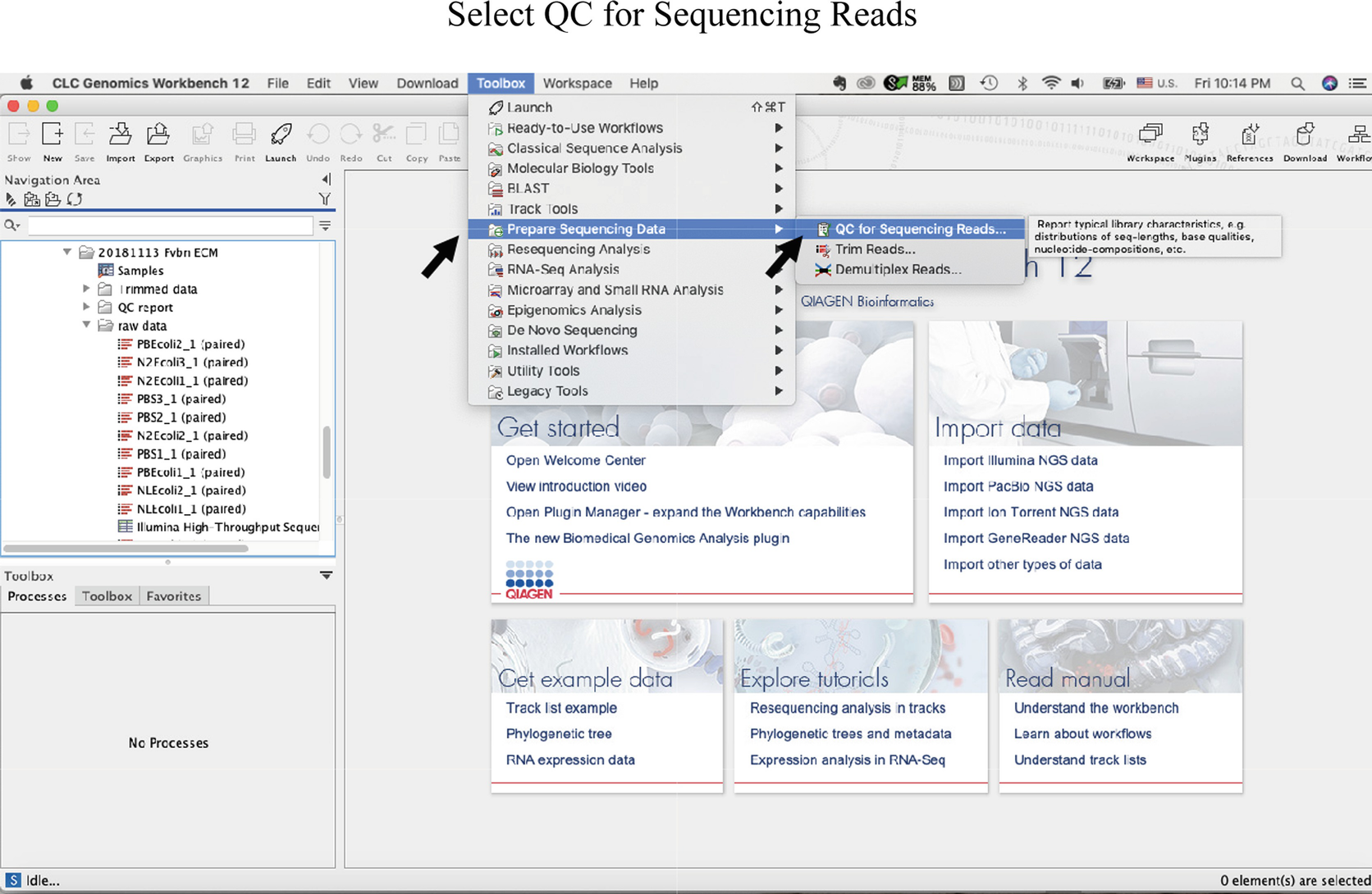Open RNA-Seq Analysis in Toolbox menu

click(631, 269)
